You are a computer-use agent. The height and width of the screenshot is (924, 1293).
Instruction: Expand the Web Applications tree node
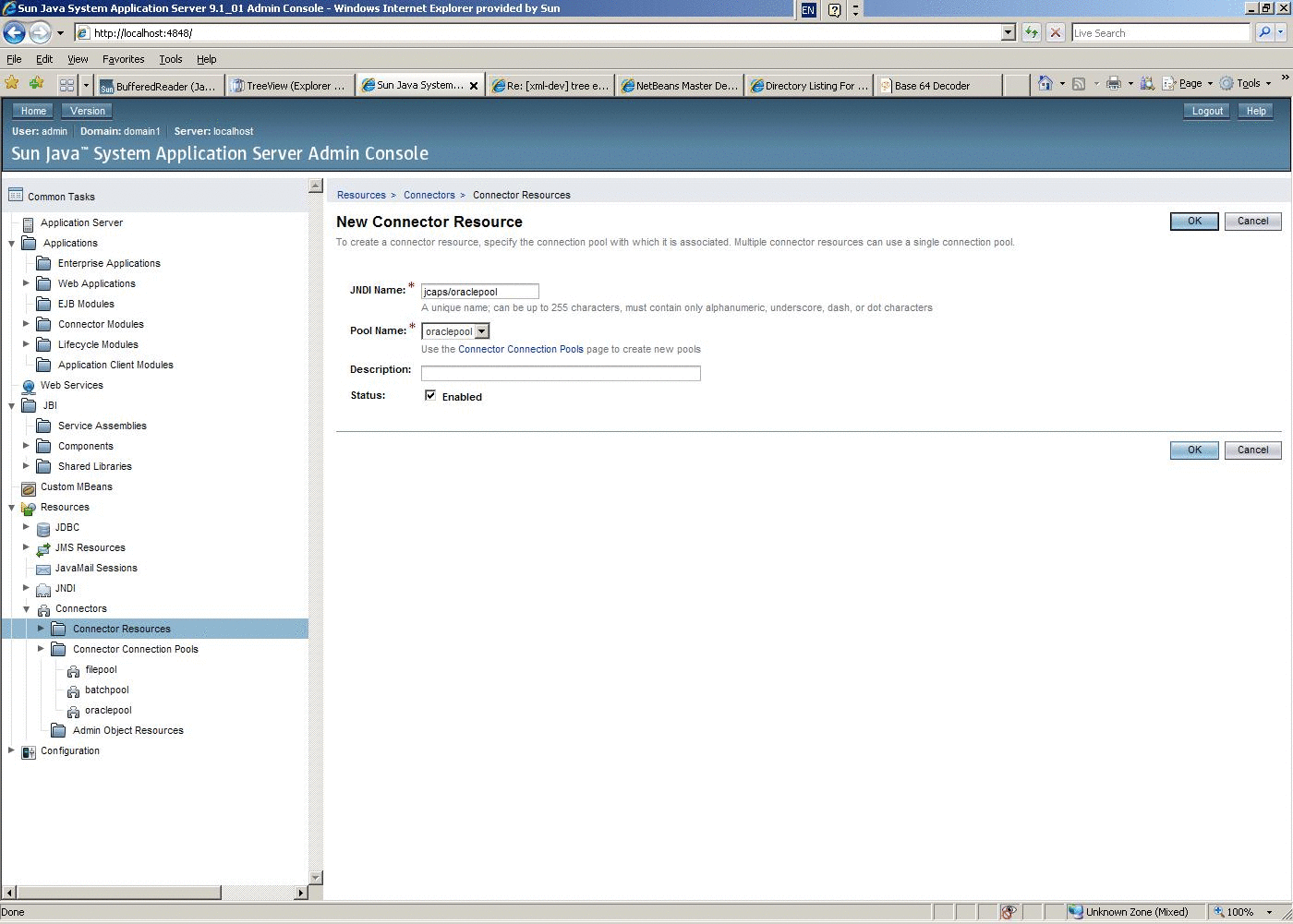(26, 283)
